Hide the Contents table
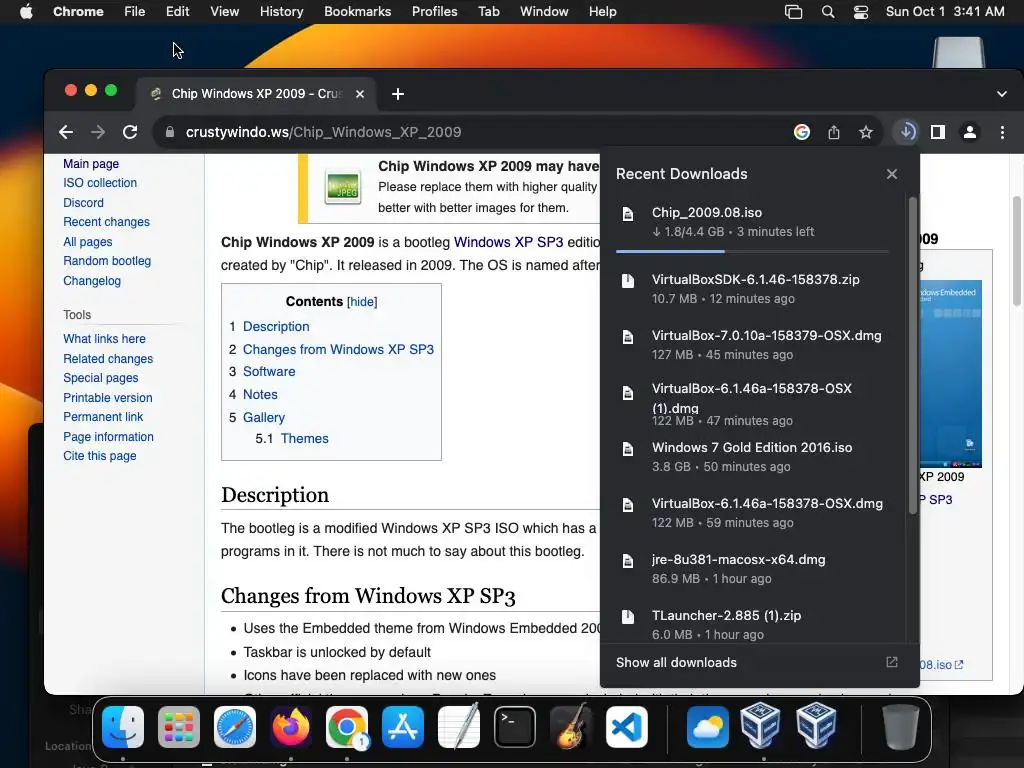Image resolution: width=1024 pixels, height=768 pixels. 362,302
